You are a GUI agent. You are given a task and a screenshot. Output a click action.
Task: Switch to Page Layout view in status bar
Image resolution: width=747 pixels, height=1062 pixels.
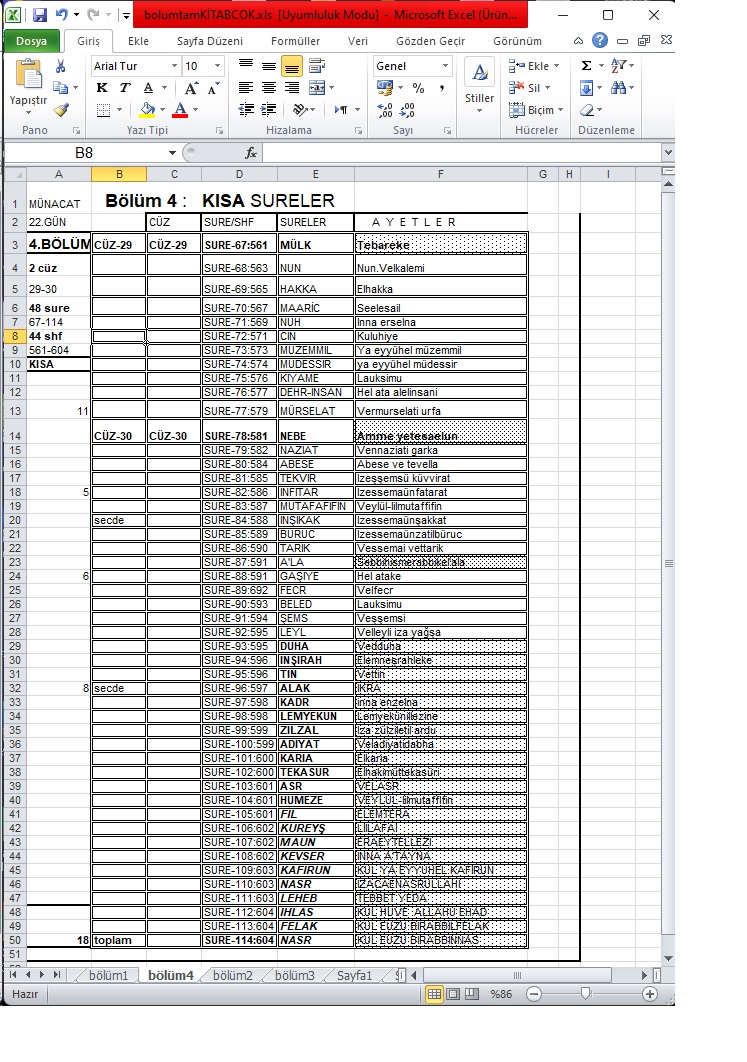coord(453,994)
